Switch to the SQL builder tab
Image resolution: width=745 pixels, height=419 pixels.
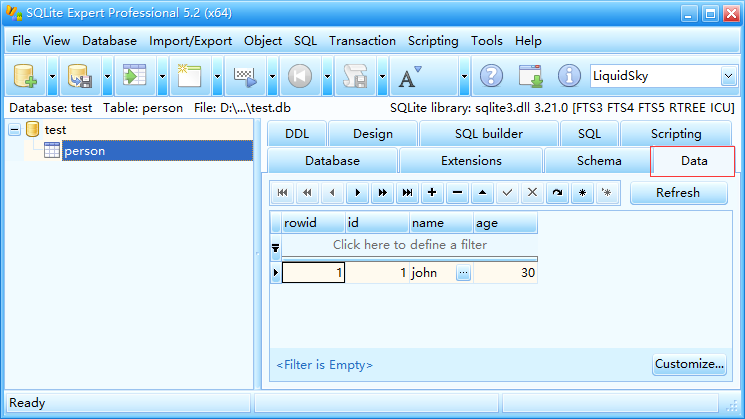489,133
